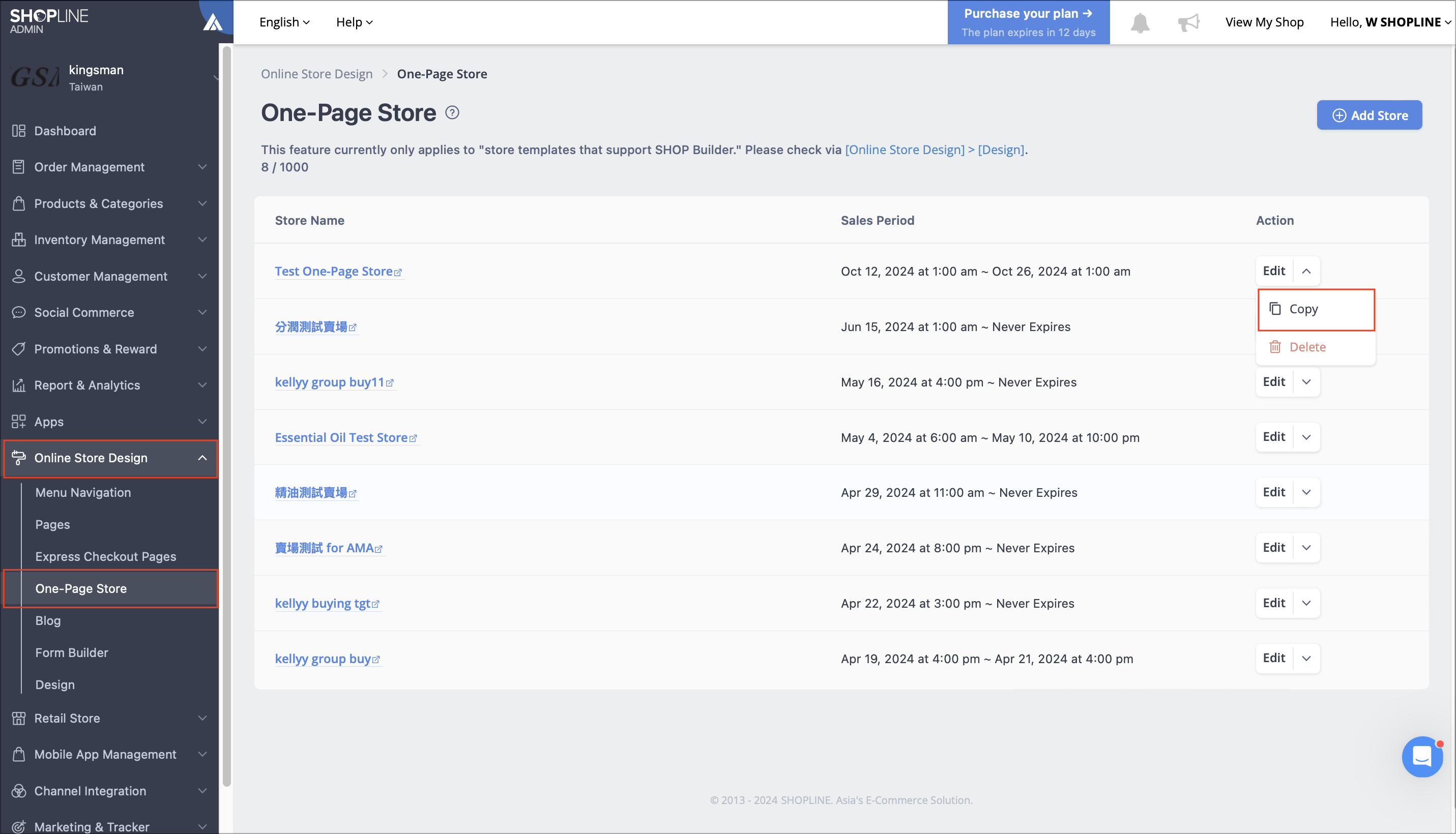Click the Apps grid icon
Screen dimensions: 1456x834
(18, 422)
